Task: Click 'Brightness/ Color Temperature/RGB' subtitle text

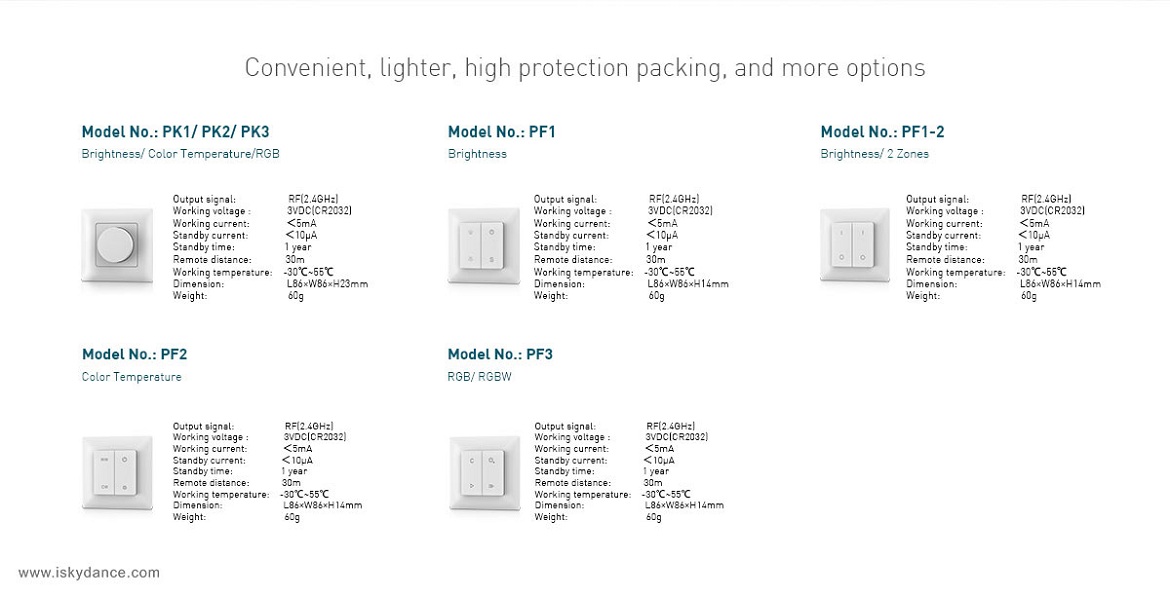Action: click(180, 154)
